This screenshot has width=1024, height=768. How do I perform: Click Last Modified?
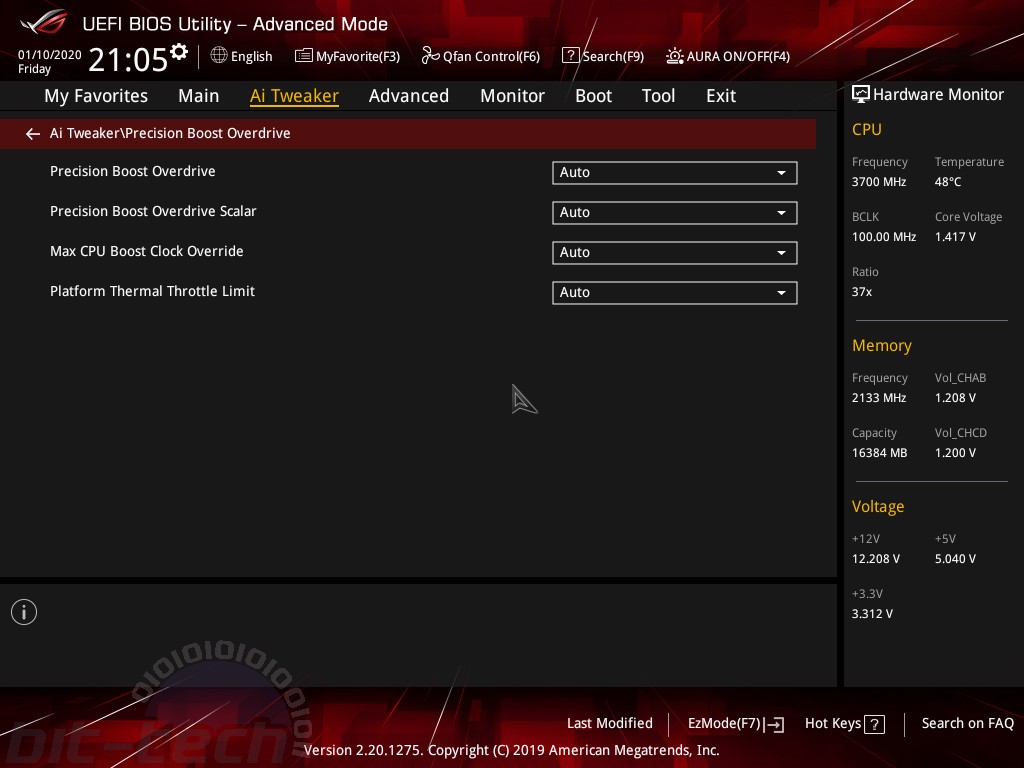click(609, 723)
